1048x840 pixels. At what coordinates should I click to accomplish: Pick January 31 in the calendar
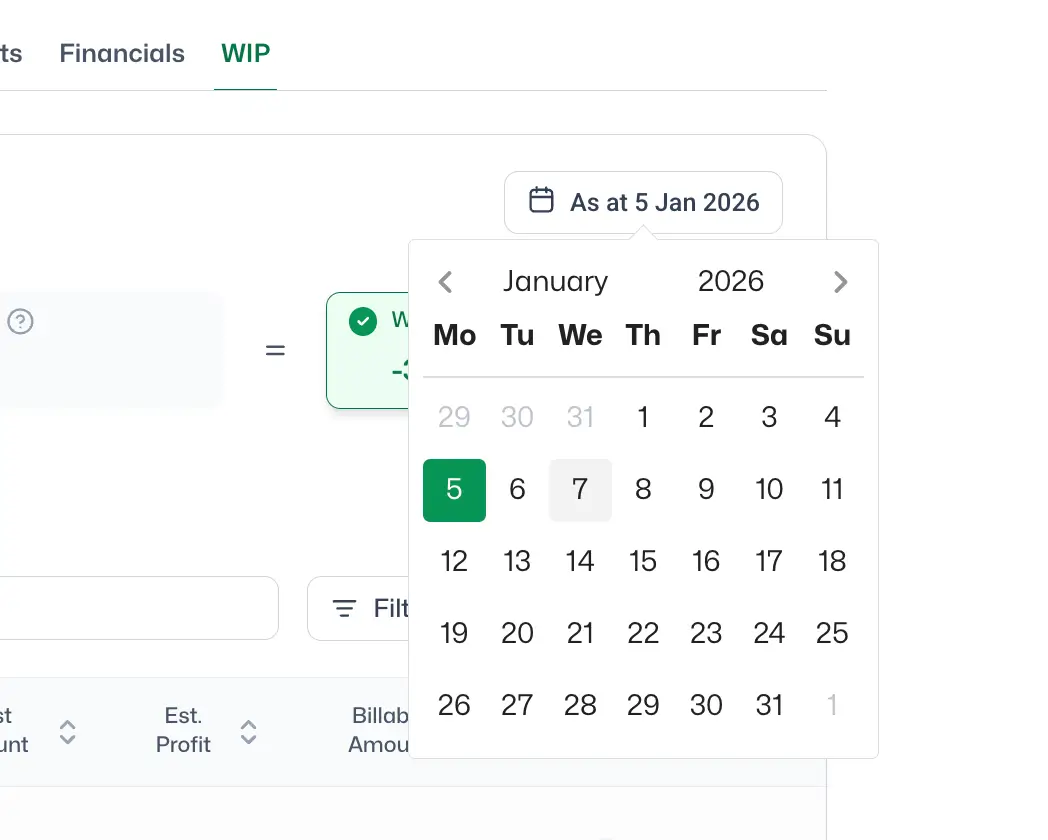769,705
